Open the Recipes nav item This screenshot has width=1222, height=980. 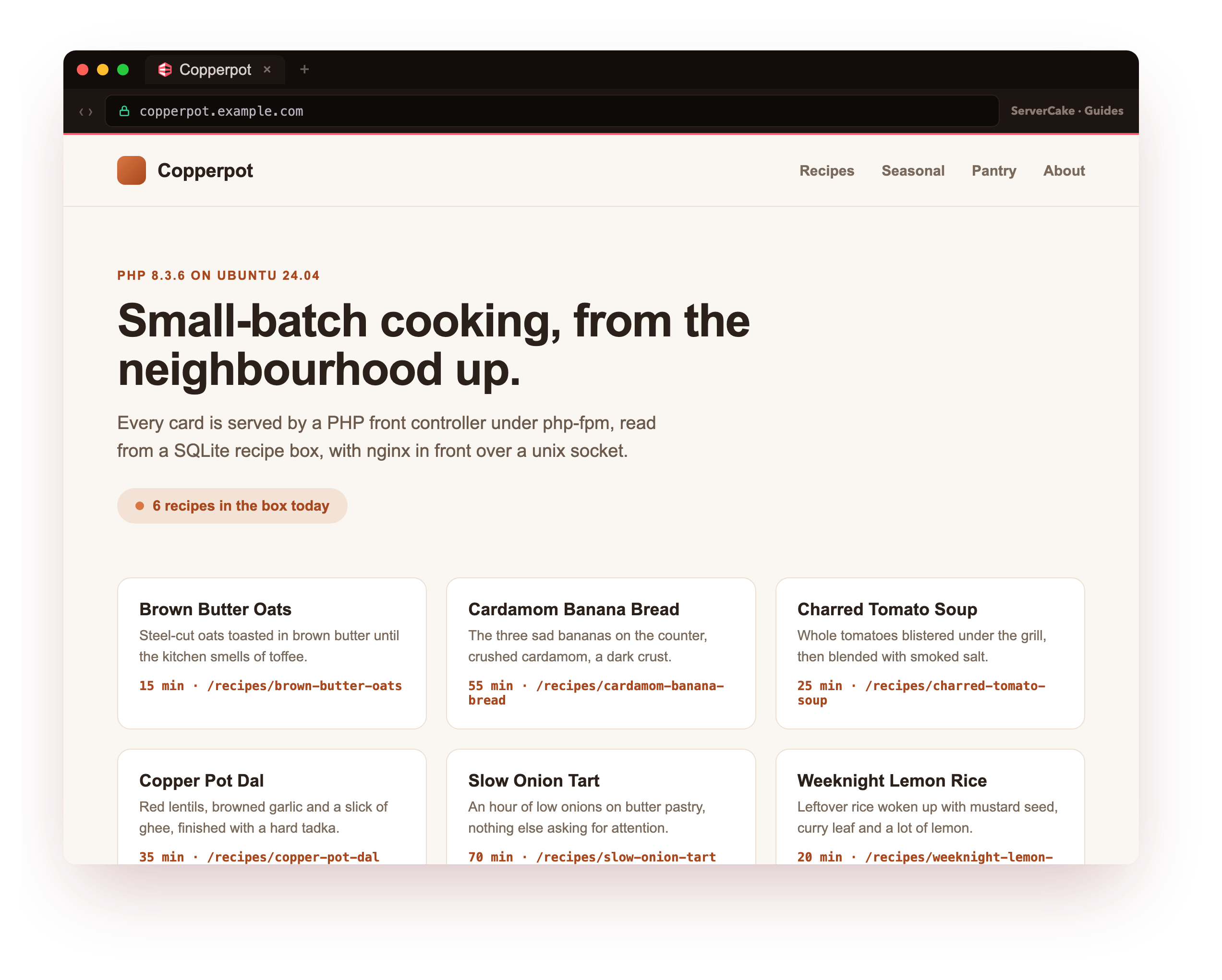pyautogui.click(x=826, y=170)
